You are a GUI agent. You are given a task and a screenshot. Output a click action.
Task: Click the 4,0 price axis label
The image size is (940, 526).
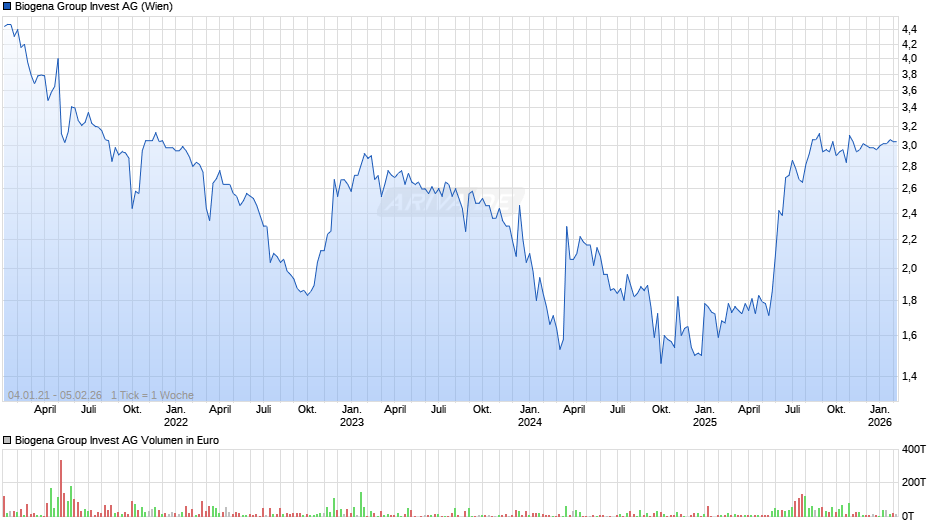coord(909,58)
